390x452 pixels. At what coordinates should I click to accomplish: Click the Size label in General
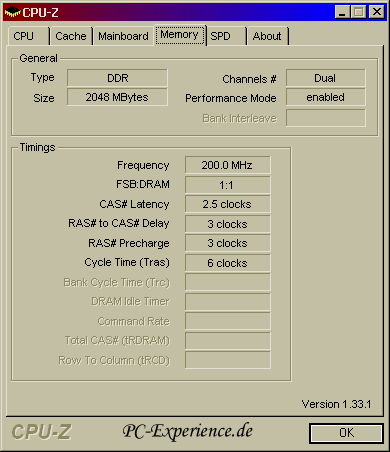(44, 98)
